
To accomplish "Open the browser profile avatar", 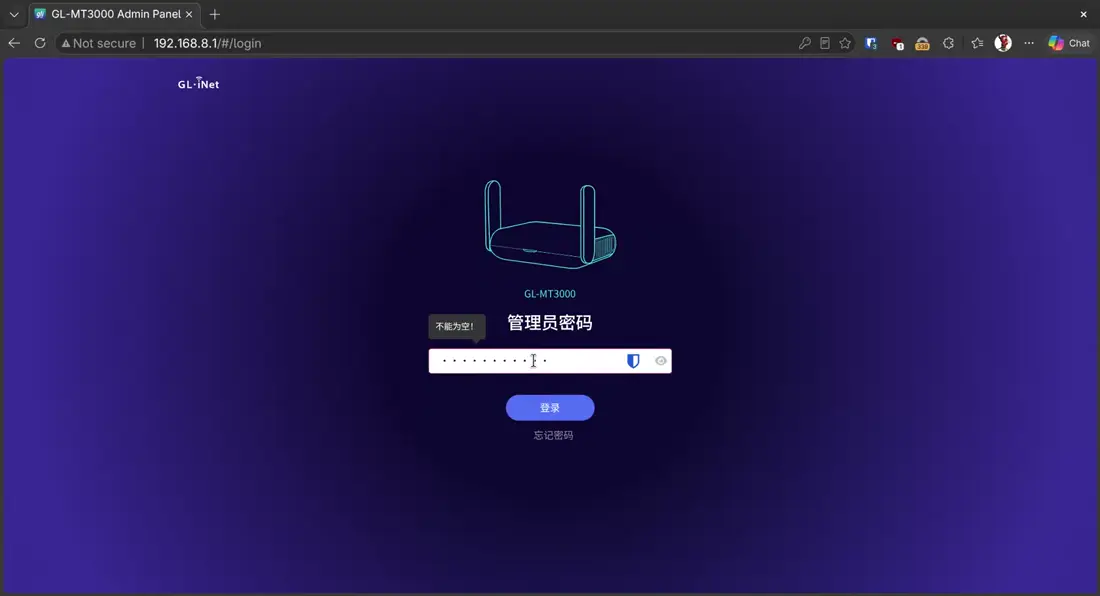I will point(1003,43).
